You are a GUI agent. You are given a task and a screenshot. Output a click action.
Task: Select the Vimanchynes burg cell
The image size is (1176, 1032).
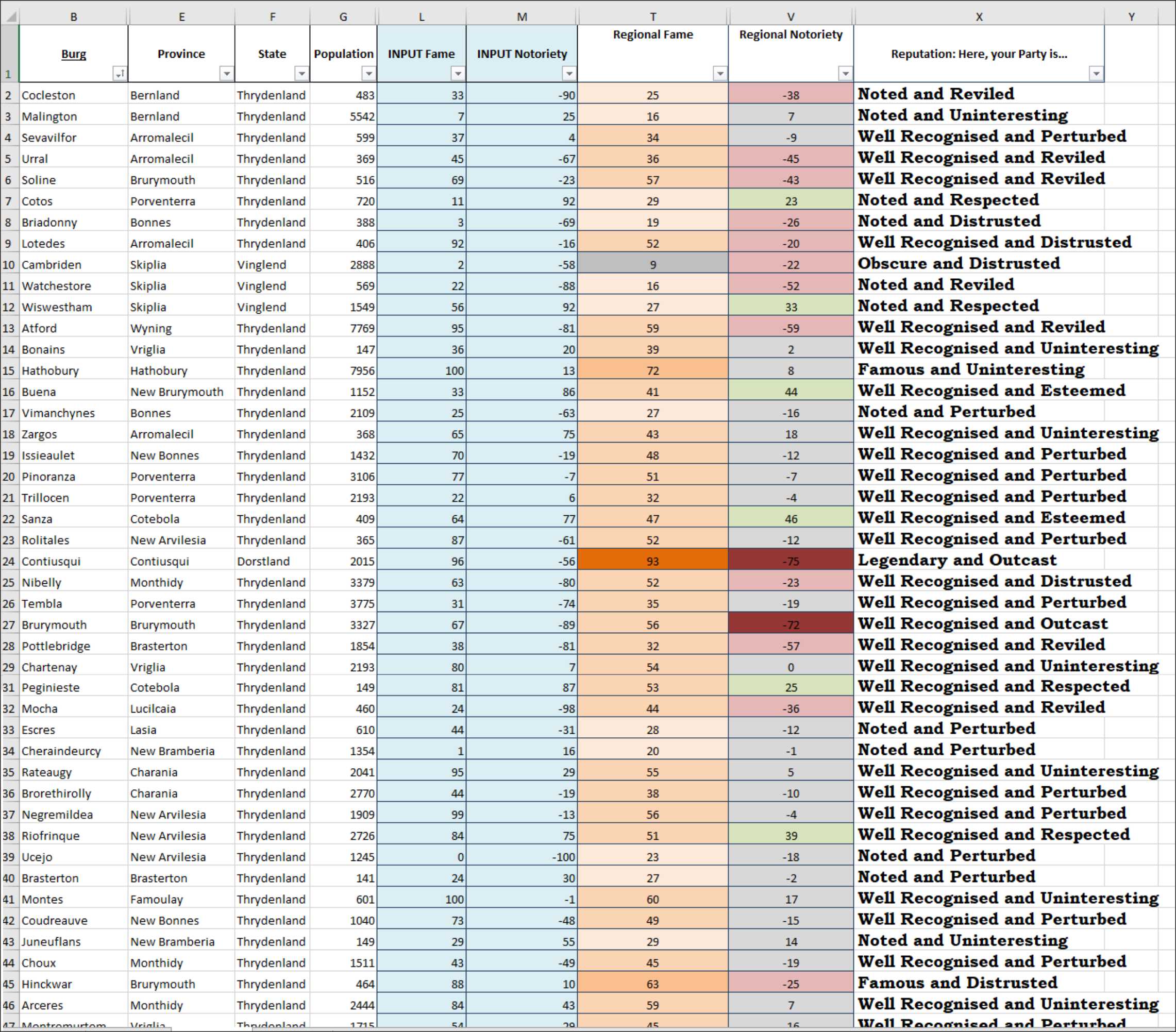(74, 413)
